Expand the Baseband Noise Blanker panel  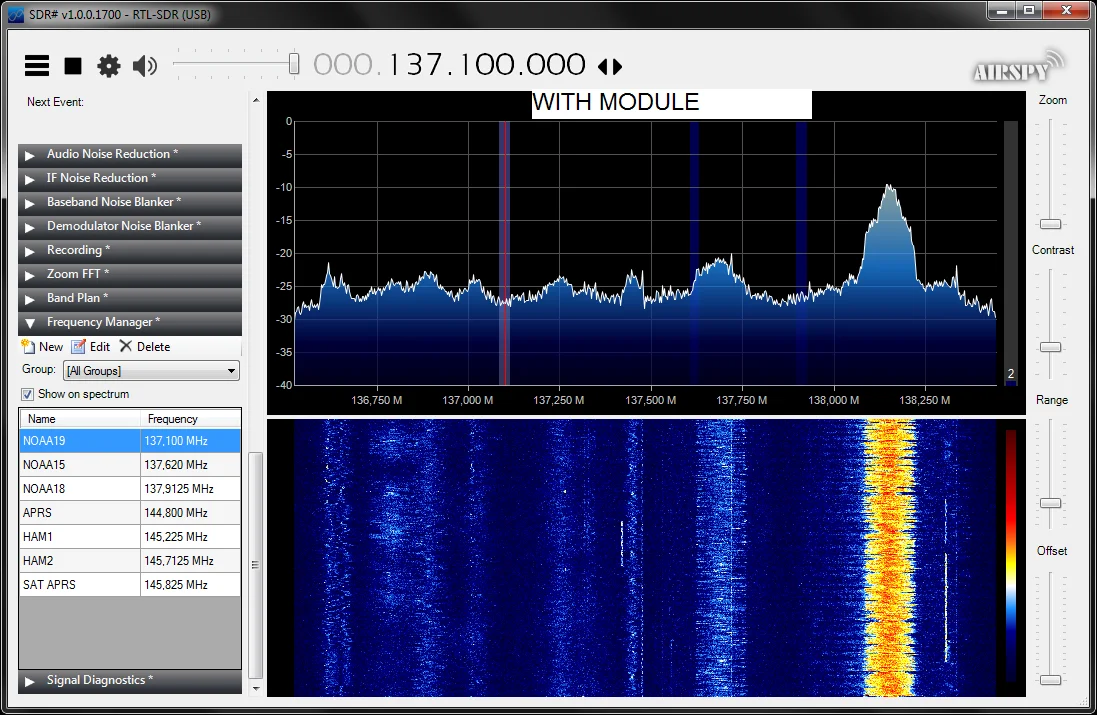130,201
